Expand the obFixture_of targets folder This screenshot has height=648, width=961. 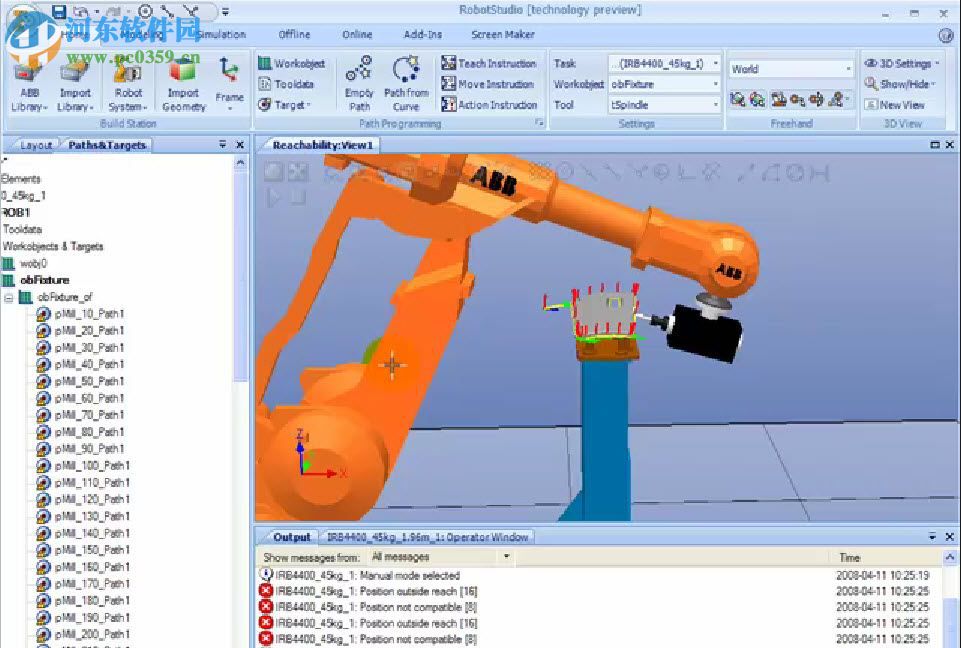click(10, 296)
